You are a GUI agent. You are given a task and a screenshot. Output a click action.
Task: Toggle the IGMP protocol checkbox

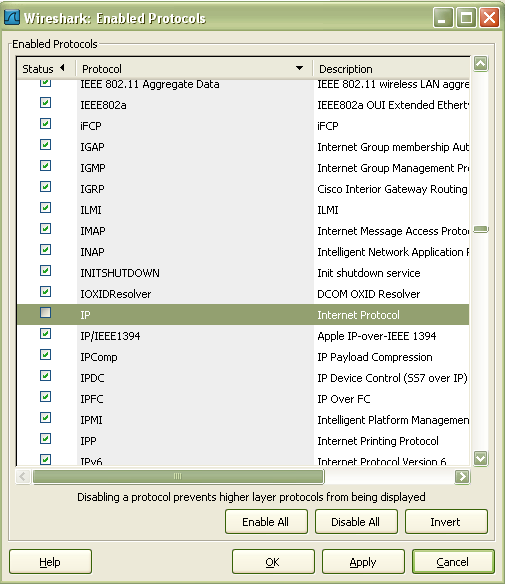(x=45, y=165)
